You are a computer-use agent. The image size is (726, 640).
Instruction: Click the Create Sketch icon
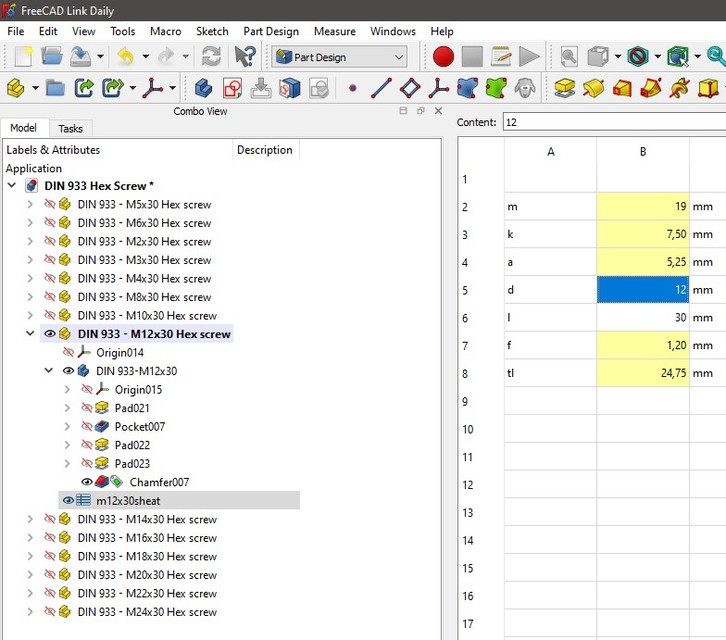pos(232,88)
